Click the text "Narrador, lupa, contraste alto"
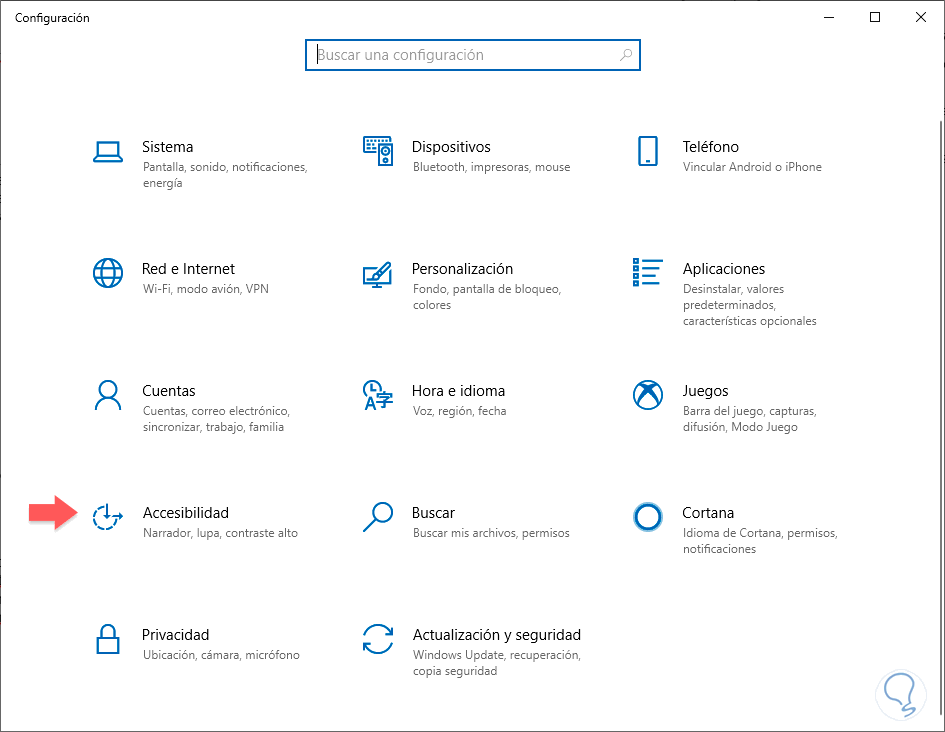This screenshot has height=732, width=945. click(x=220, y=533)
